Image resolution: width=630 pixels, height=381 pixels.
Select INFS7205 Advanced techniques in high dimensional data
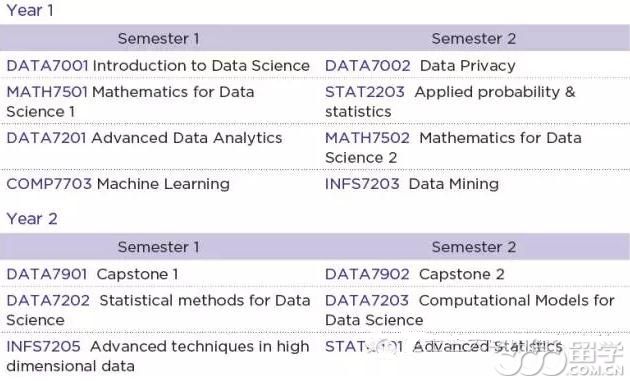click(158, 356)
